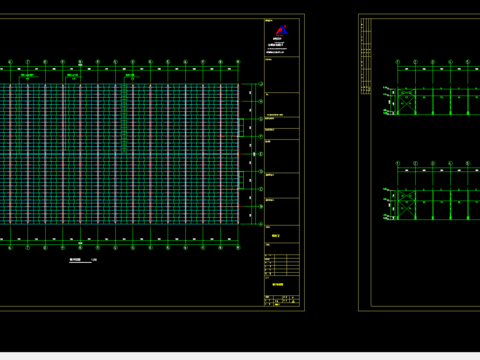
Task: Click the bottommost grid bubble right of the plan
Action: 261,224
